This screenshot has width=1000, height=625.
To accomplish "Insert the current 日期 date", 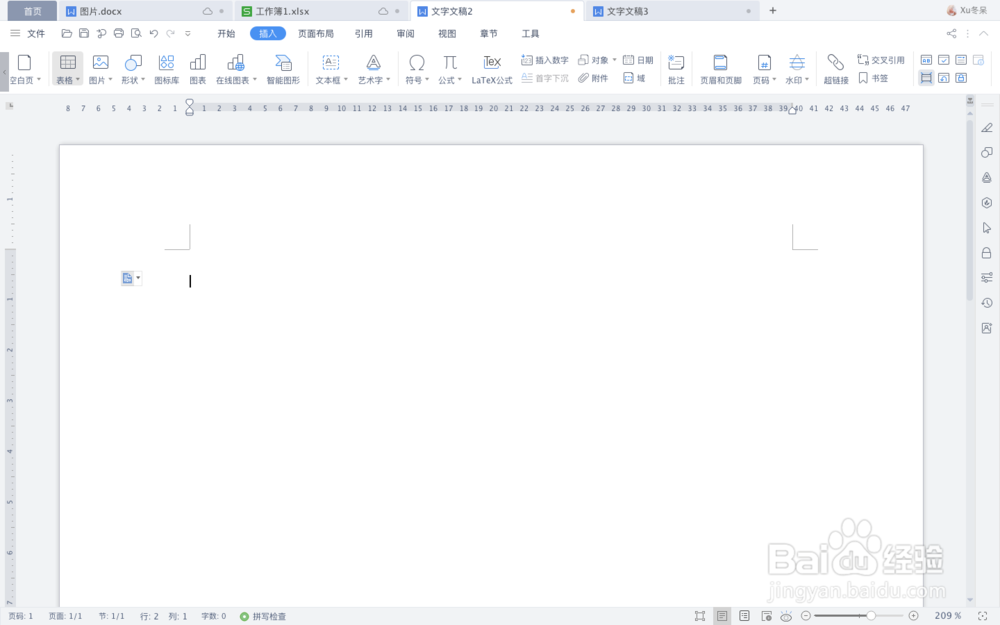I will click(x=637, y=59).
